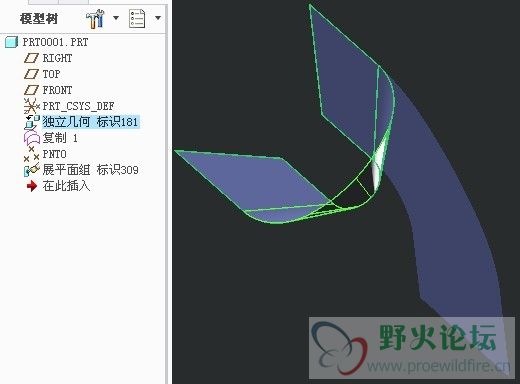
Task: Select the lower left flat quilt surface
Action: (x=253, y=180)
